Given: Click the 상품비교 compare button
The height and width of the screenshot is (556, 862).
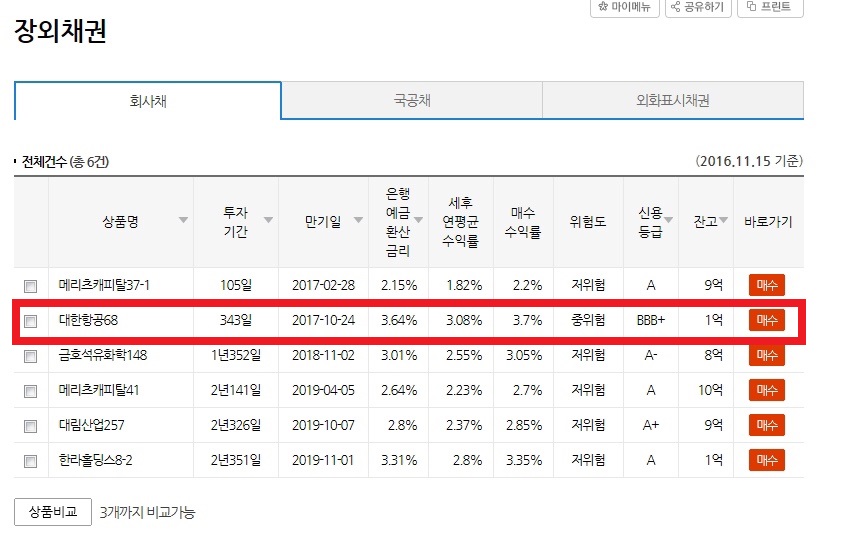Looking at the screenshot, I should tap(53, 512).
